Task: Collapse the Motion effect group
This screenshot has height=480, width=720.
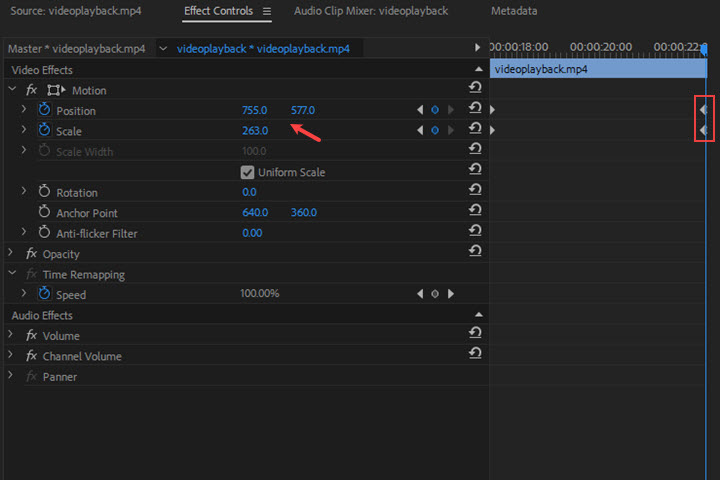Action: [12, 89]
